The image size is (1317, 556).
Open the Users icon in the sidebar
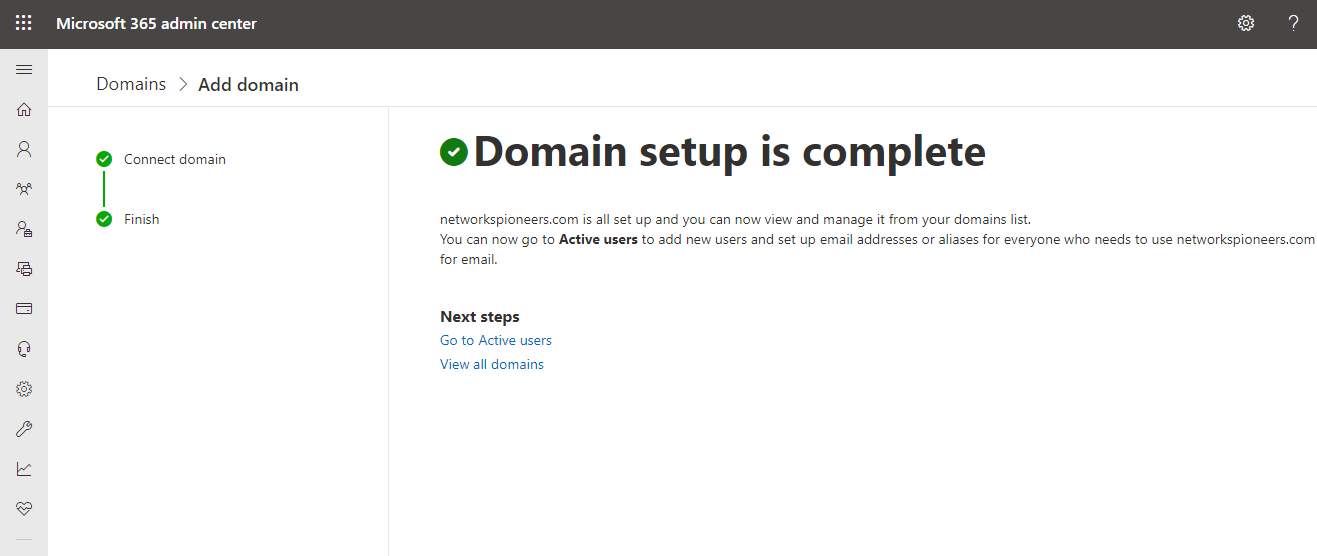tap(24, 149)
